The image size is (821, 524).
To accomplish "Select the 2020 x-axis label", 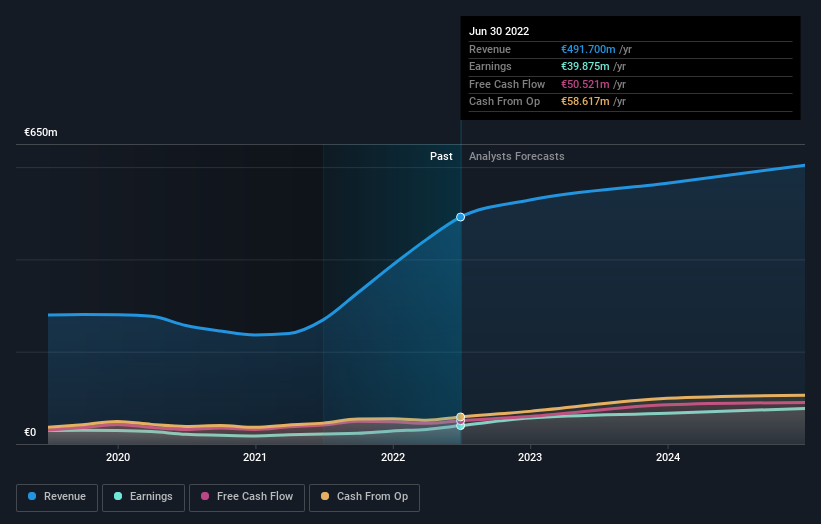I will (x=118, y=457).
